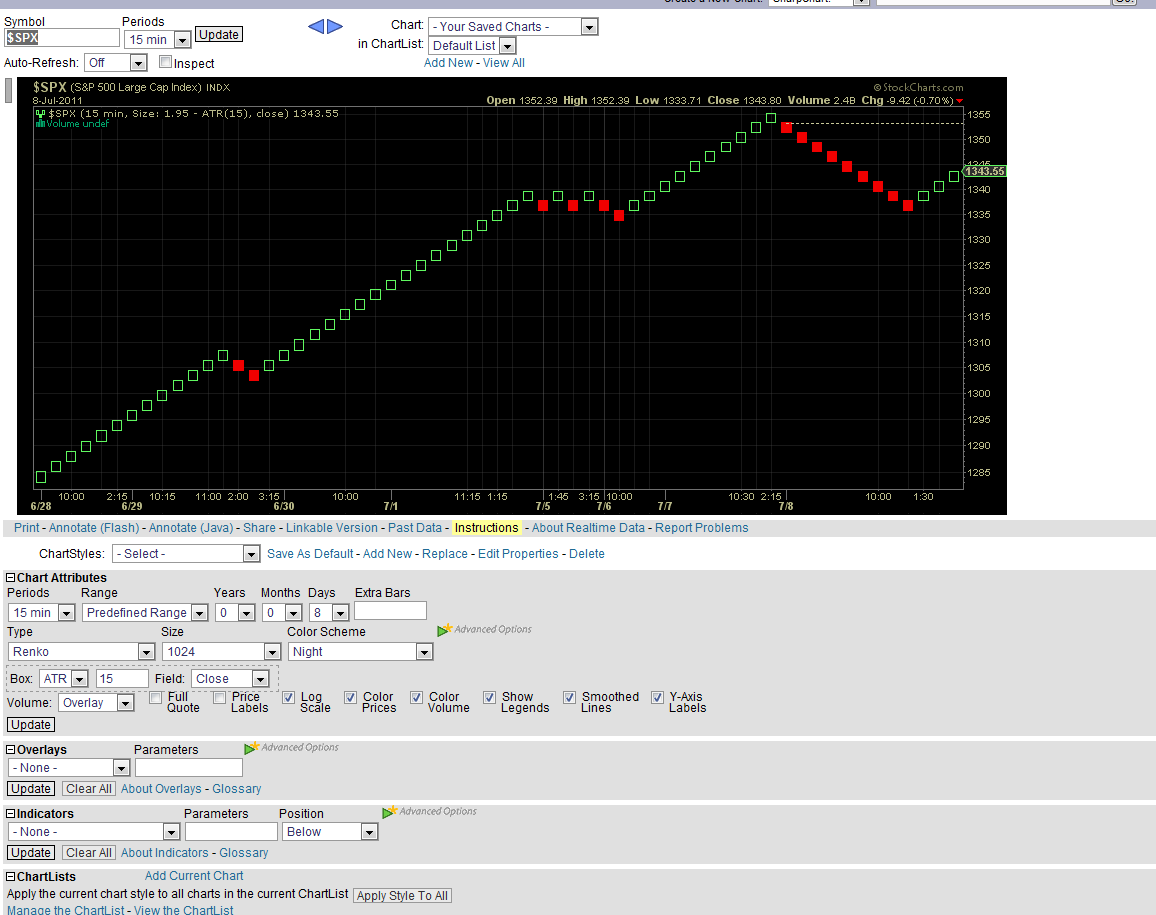Image resolution: width=1156 pixels, height=915 pixels.
Task: Open the Linkable Version link
Action: click(332, 528)
